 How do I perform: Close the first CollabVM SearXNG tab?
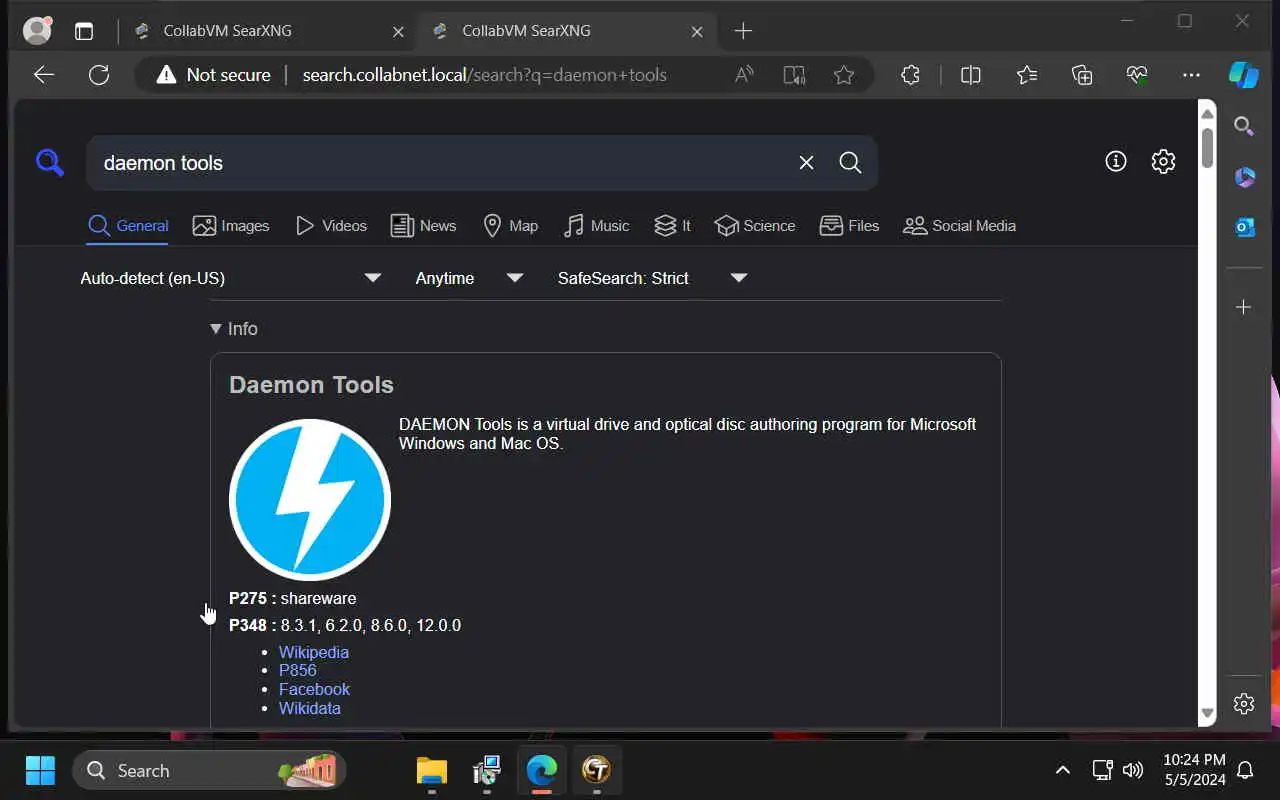tap(398, 31)
